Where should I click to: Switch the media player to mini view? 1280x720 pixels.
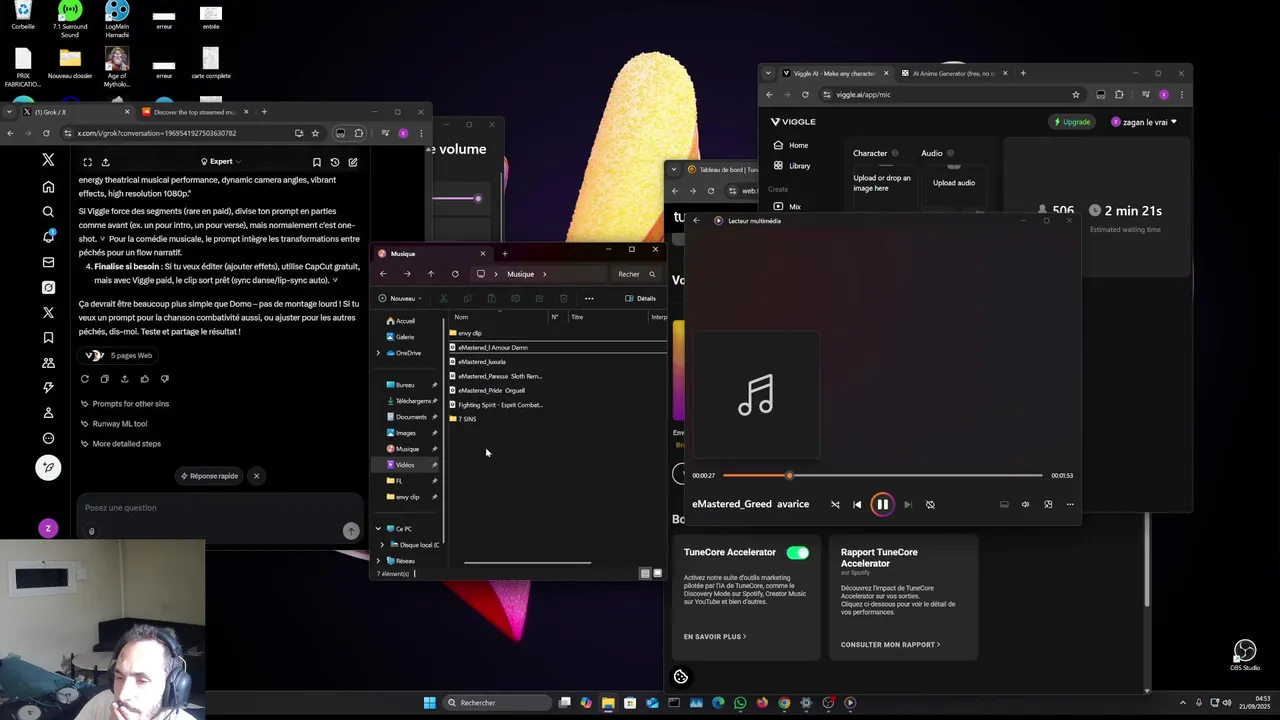1048,505
